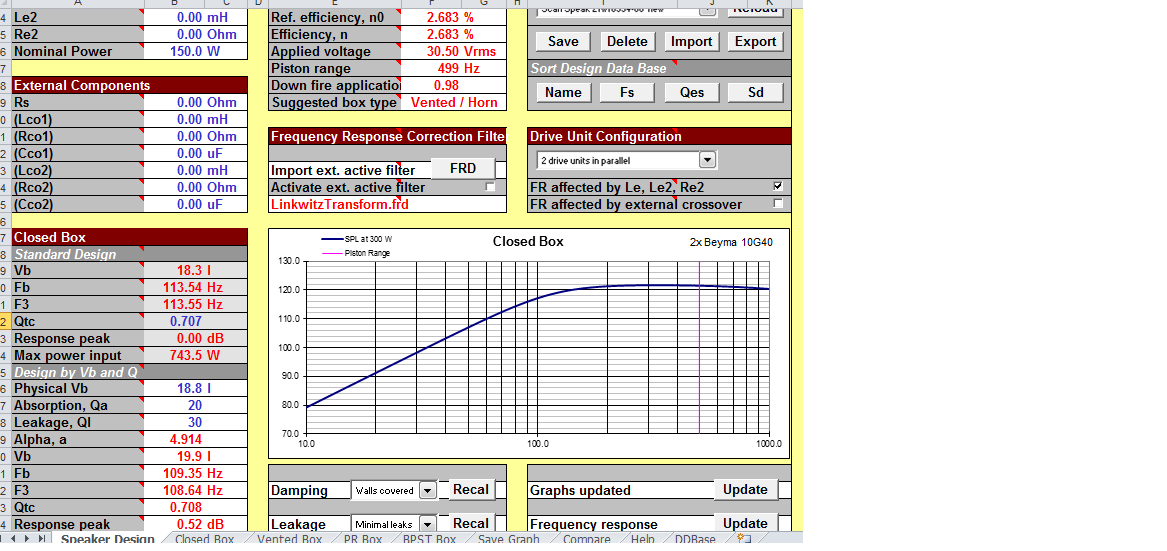This screenshot has height=551, width=1167.
Task: Jump to last sheet using tab arrow
Action: click(x=40, y=538)
